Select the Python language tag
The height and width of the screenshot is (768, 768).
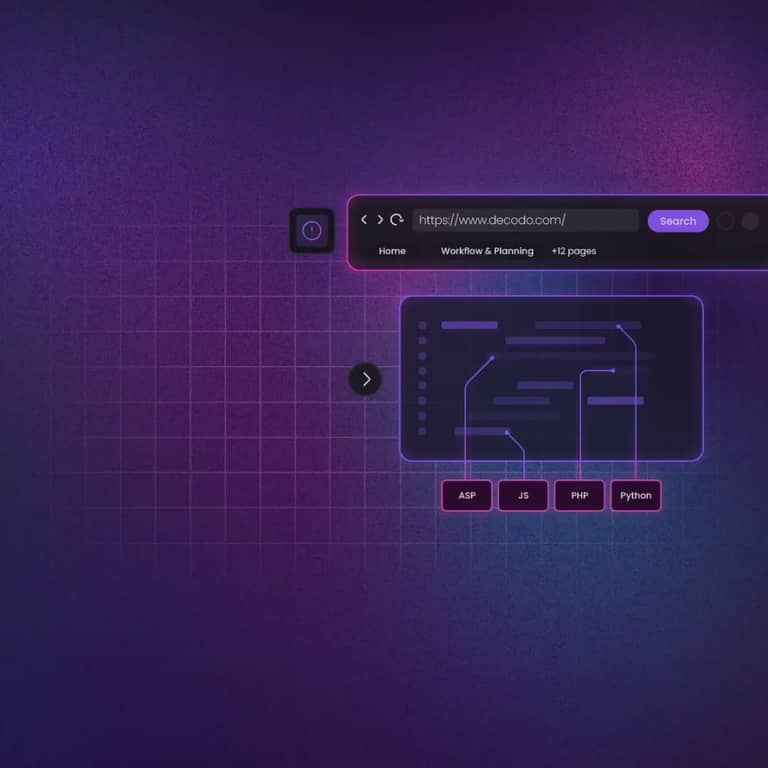click(x=636, y=495)
